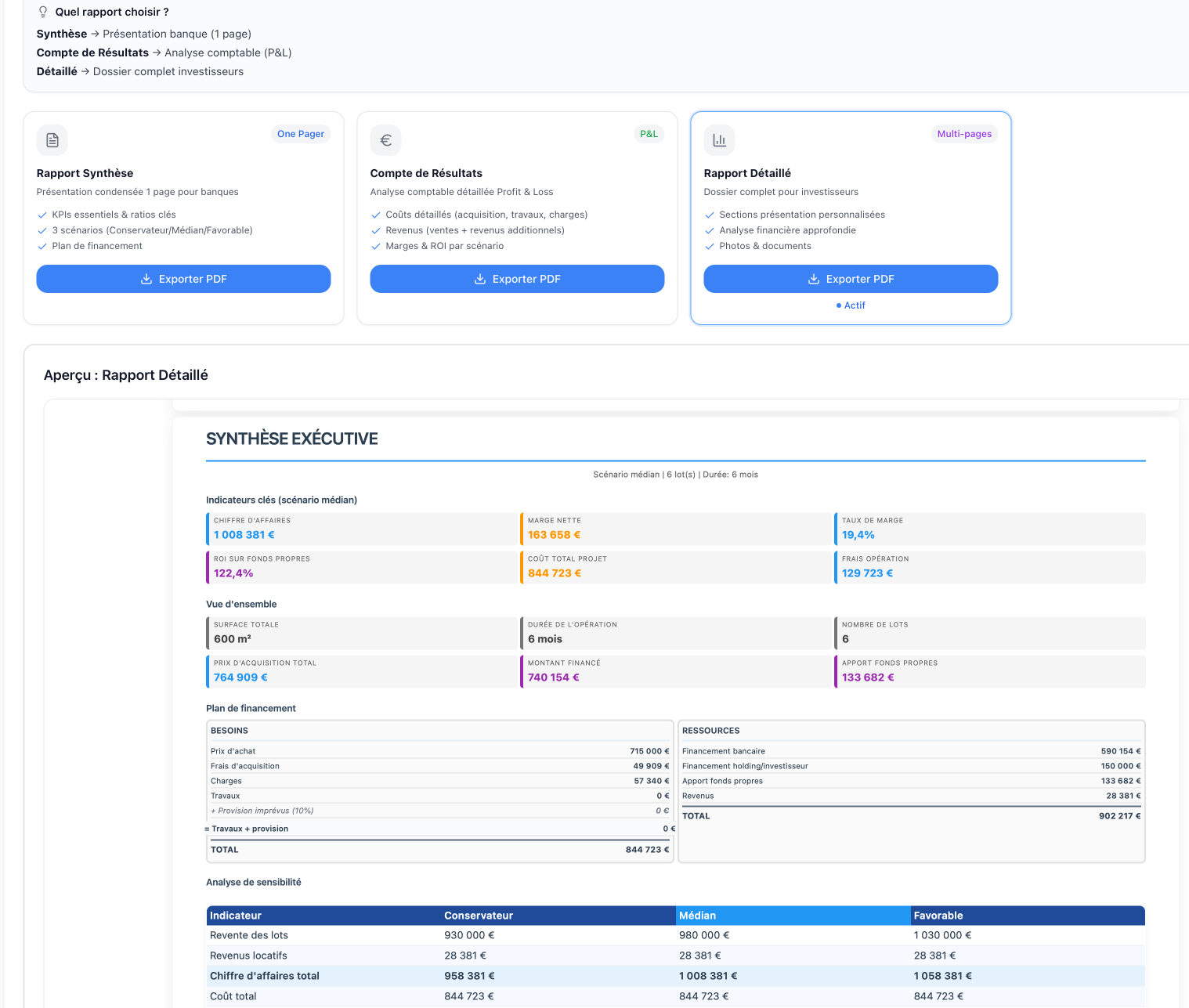This screenshot has height=1008, width=1189.
Task: Click the Chiffre d'affaires 1 008 381 € indicator
Action: click(x=361, y=529)
